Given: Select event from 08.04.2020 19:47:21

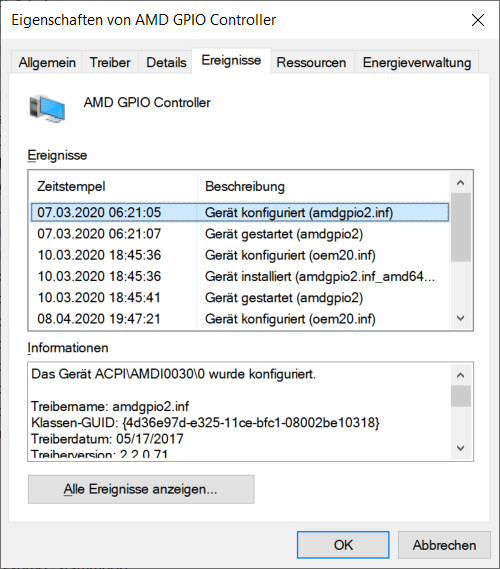Looking at the screenshot, I should pyautogui.click(x=240, y=319).
